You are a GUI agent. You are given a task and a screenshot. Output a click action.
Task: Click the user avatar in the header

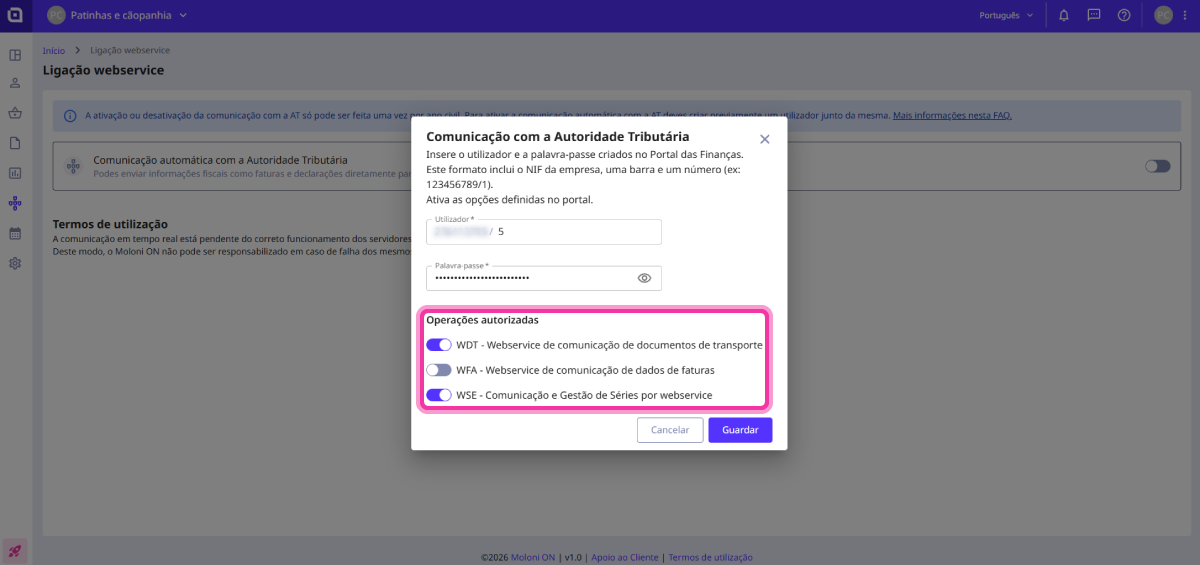tap(1163, 15)
